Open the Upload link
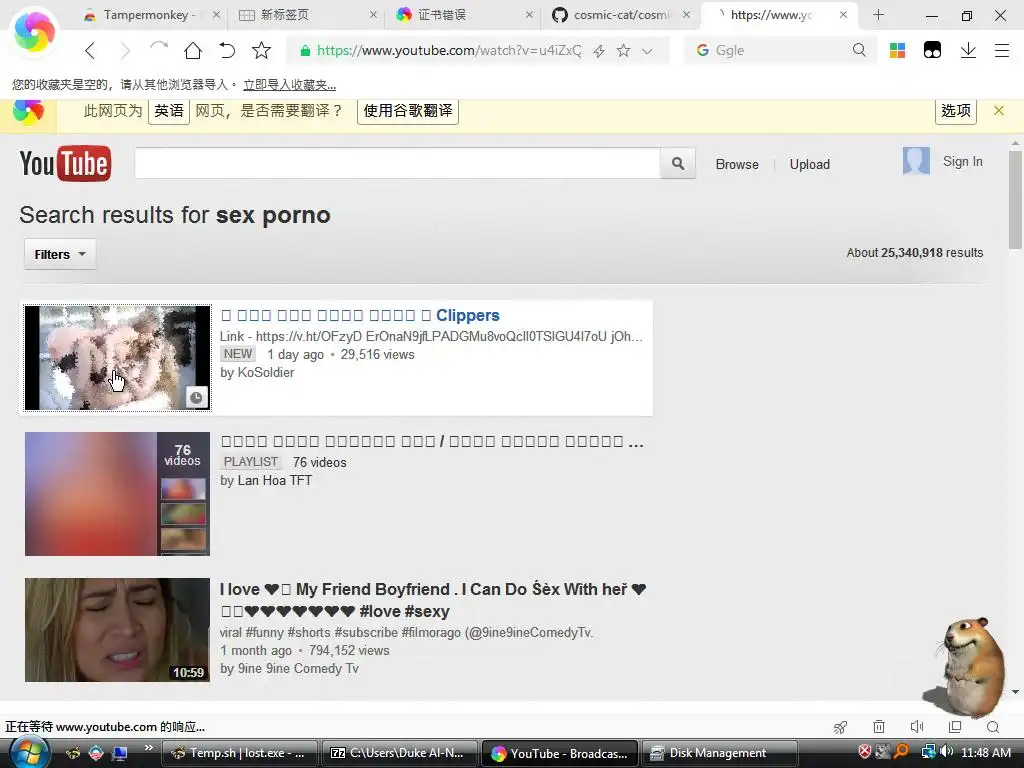Viewport: 1024px width, 768px height. tap(809, 165)
